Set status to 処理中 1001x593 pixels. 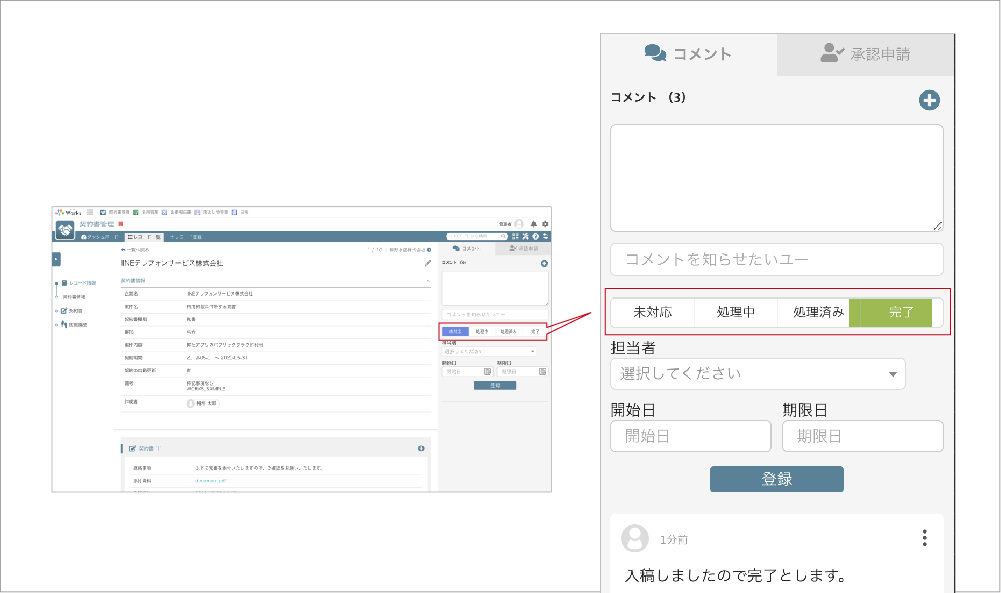[735, 312]
